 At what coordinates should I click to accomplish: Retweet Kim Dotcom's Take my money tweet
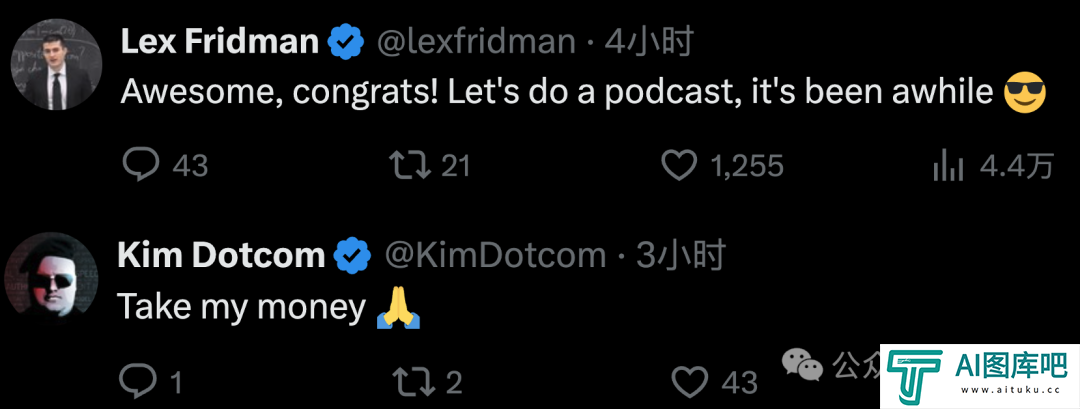coord(413,381)
